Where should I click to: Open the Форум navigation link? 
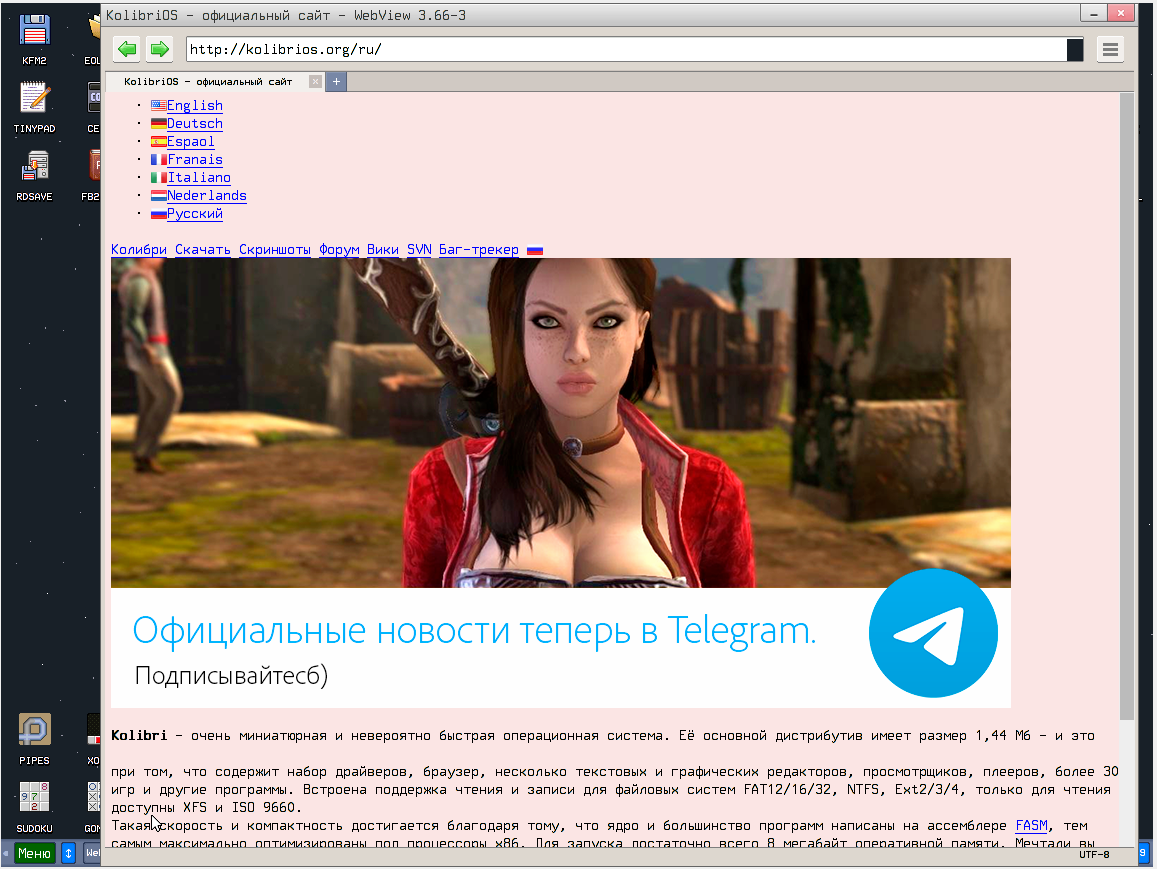tap(339, 250)
